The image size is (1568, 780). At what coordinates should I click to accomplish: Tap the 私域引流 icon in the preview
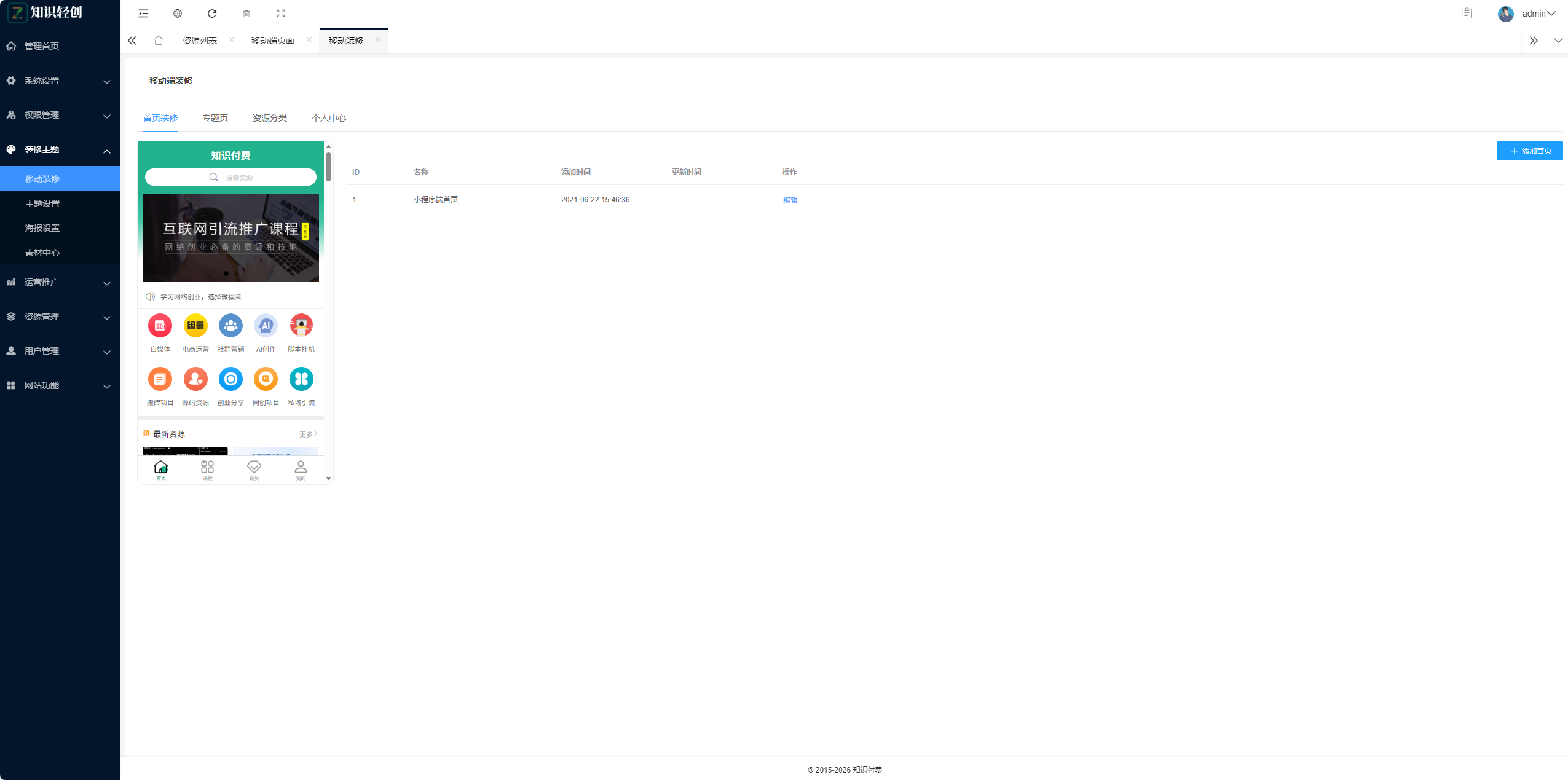pos(301,379)
